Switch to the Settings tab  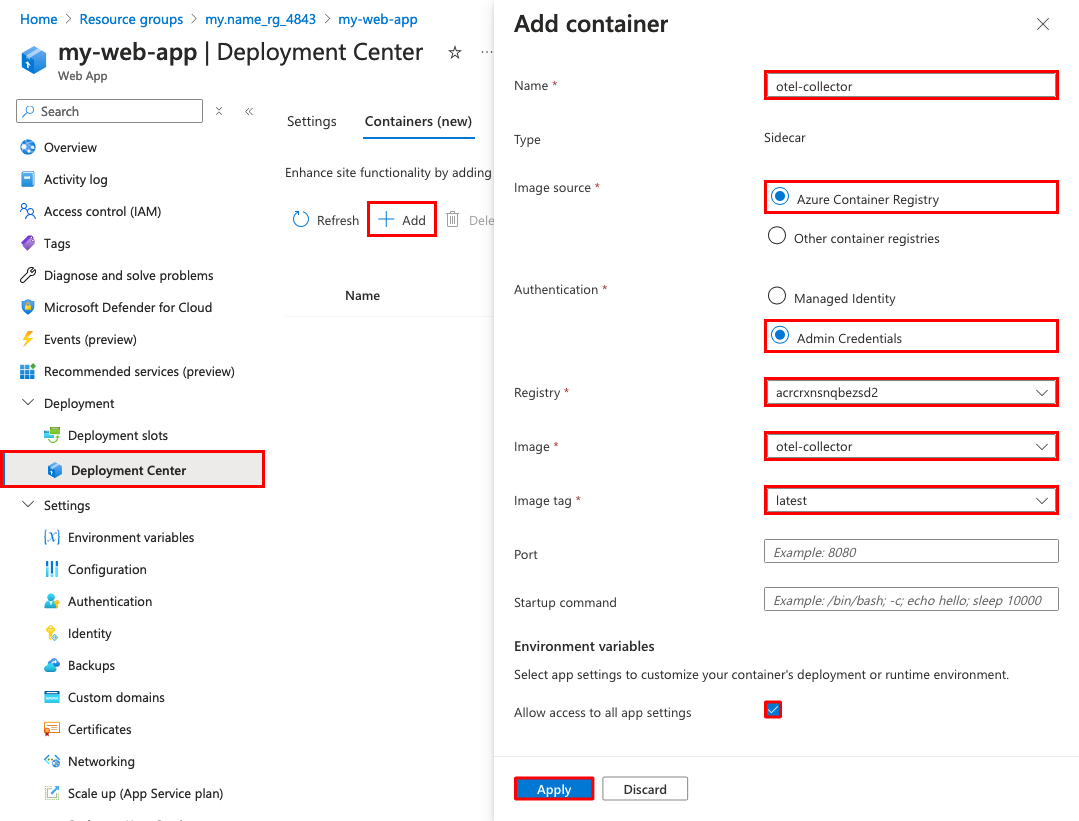311,121
